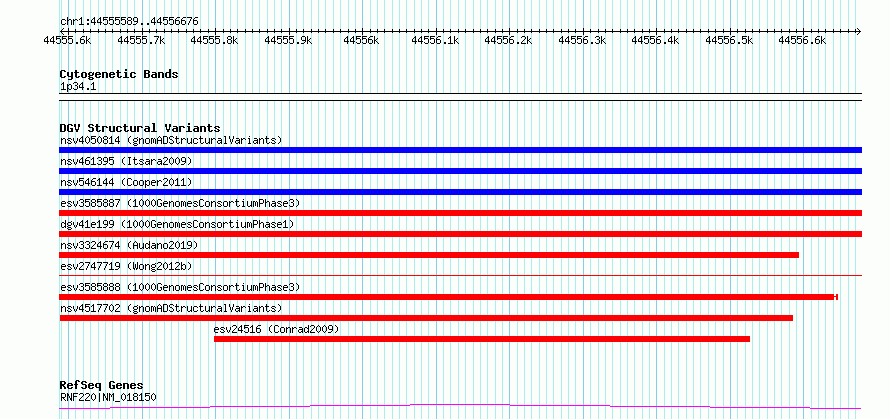890x419 pixels.
Task: Select the blue bar under nsv4050814
Action: 460,150
